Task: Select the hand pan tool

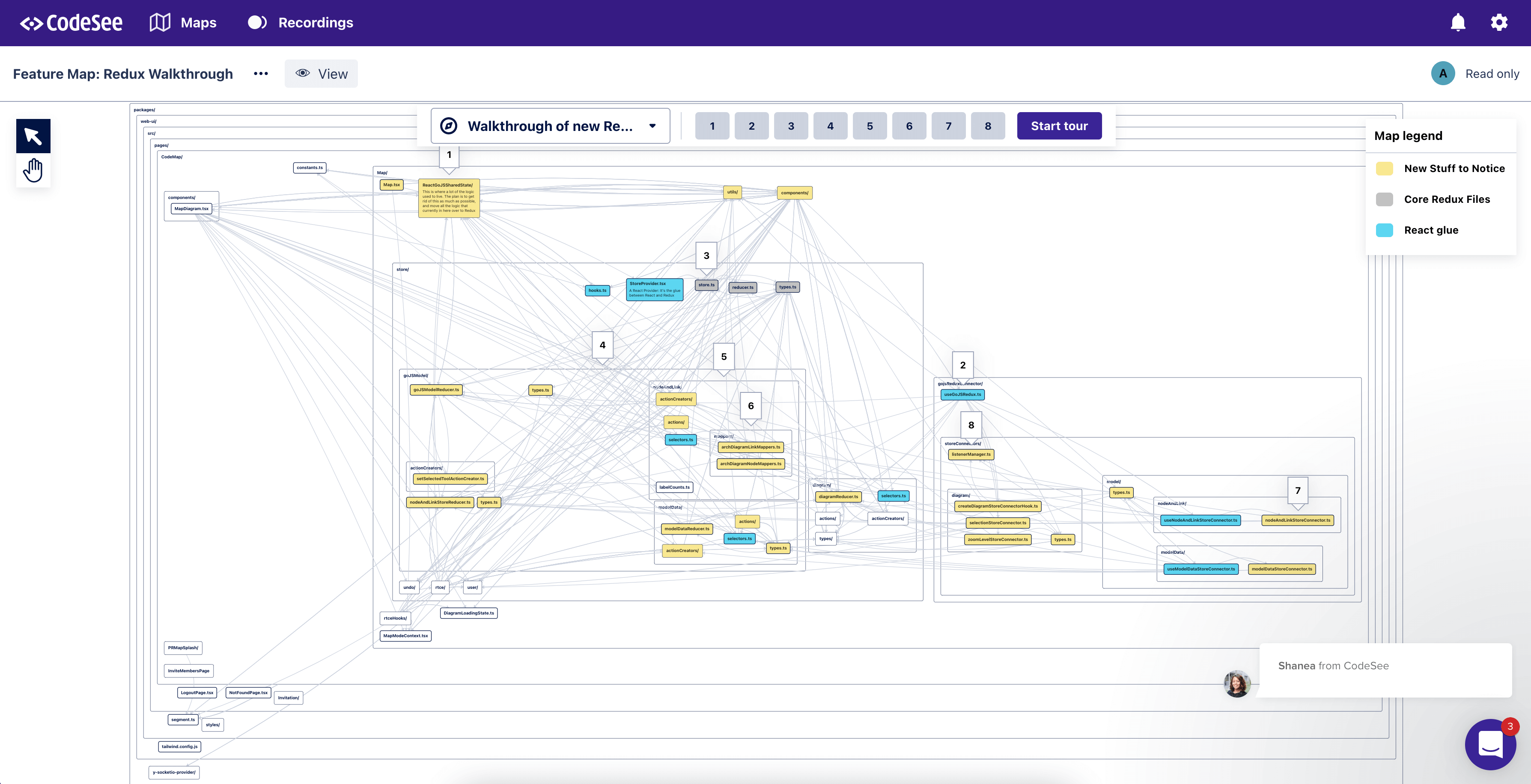Action: [x=33, y=170]
